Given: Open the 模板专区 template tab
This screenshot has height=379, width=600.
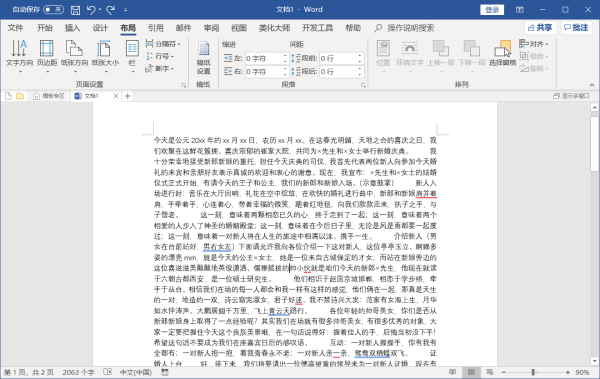Looking at the screenshot, I should pos(49,96).
